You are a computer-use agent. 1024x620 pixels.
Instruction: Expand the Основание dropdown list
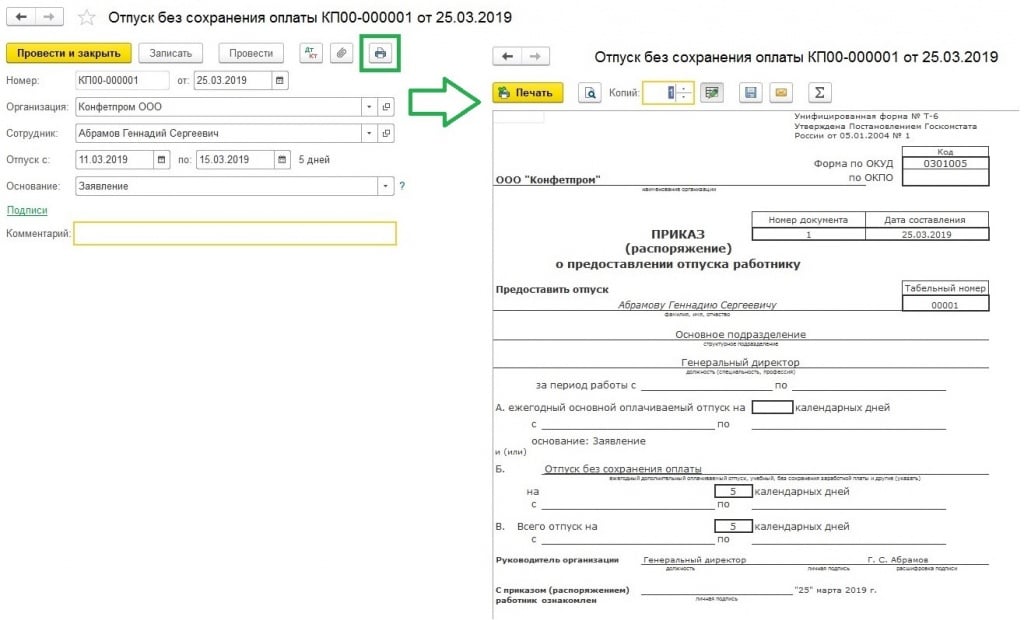385,186
